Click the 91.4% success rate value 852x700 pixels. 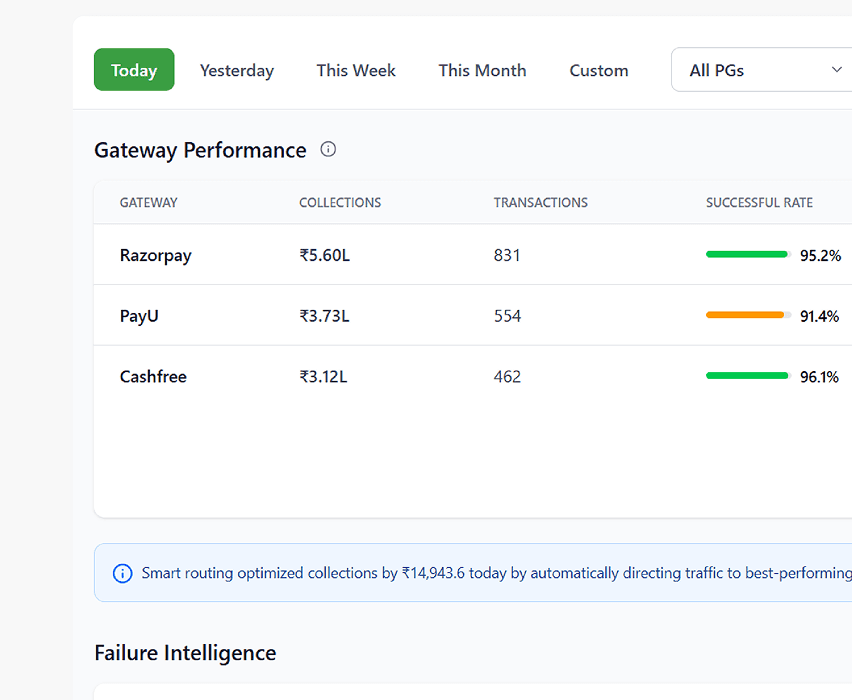[x=819, y=316]
